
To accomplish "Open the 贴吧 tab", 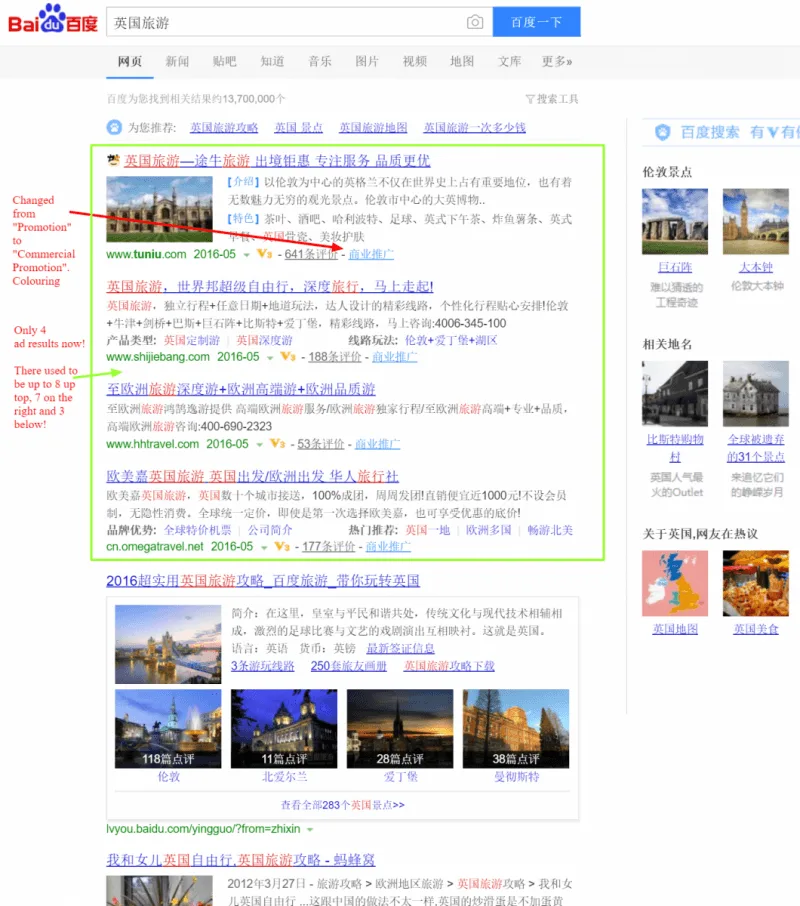I will pos(224,61).
